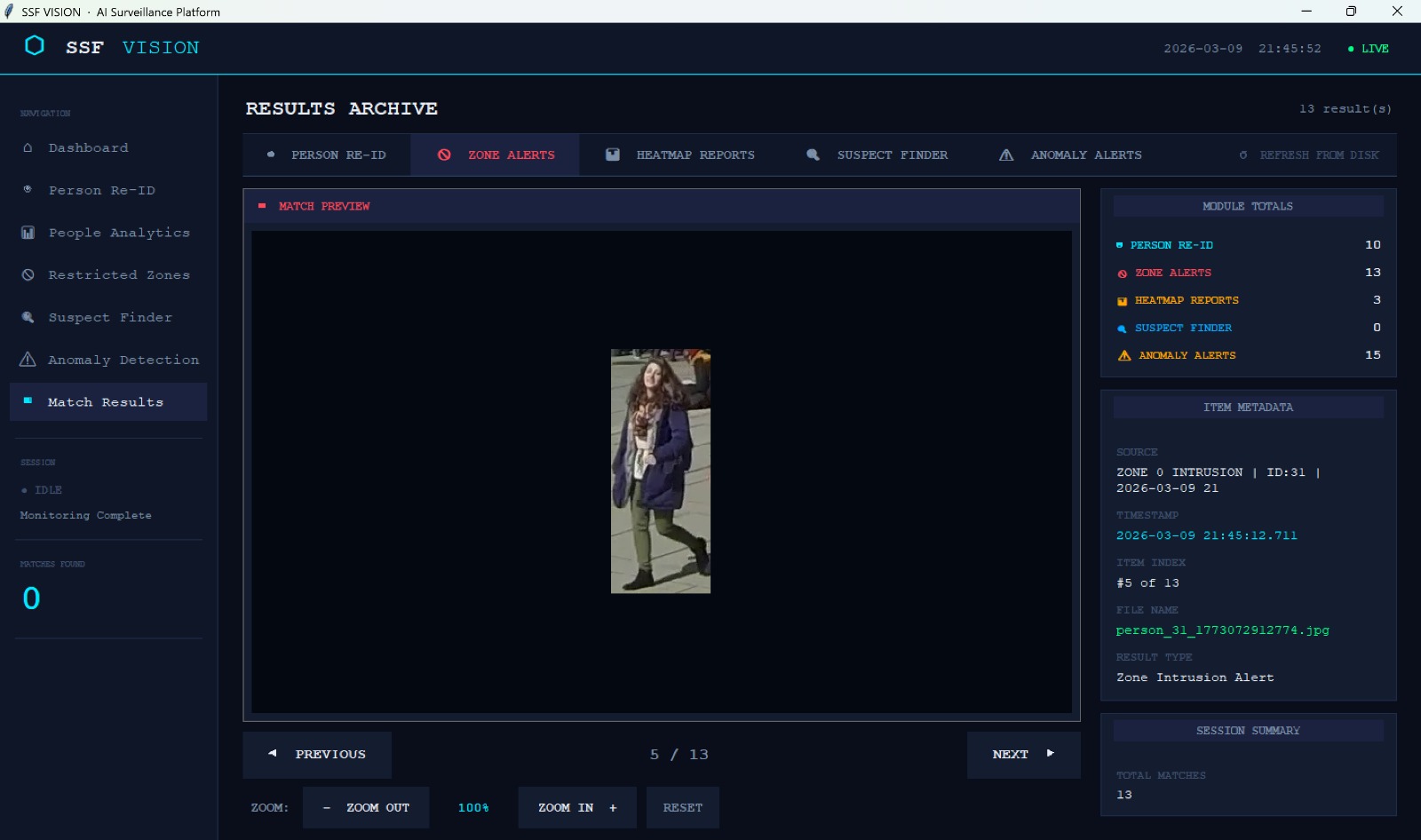Screen dimensions: 1421x840
Task: Switch to the Person Re-ID tab
Action: click(327, 155)
